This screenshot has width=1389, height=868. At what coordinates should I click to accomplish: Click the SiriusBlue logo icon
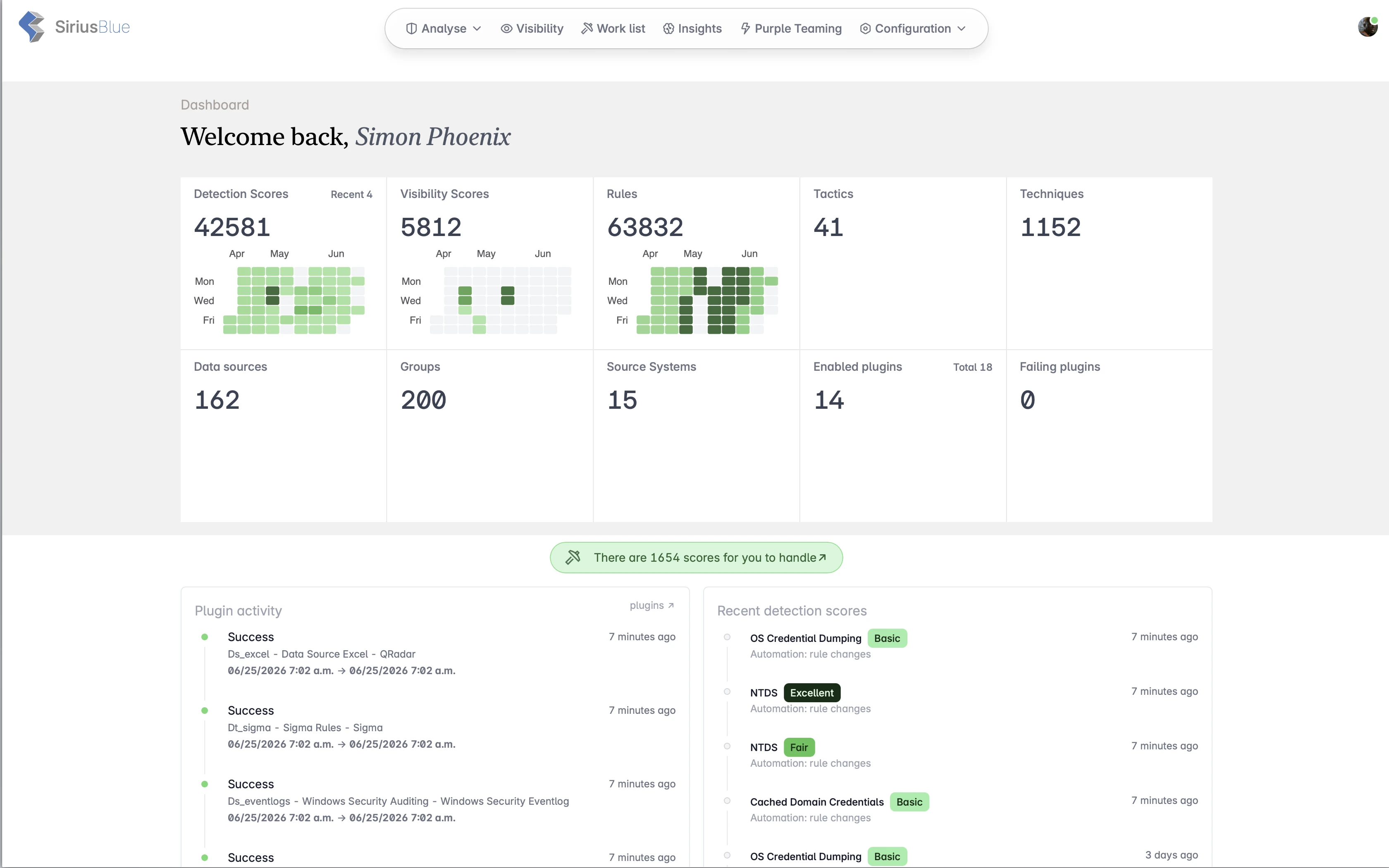pos(31,27)
